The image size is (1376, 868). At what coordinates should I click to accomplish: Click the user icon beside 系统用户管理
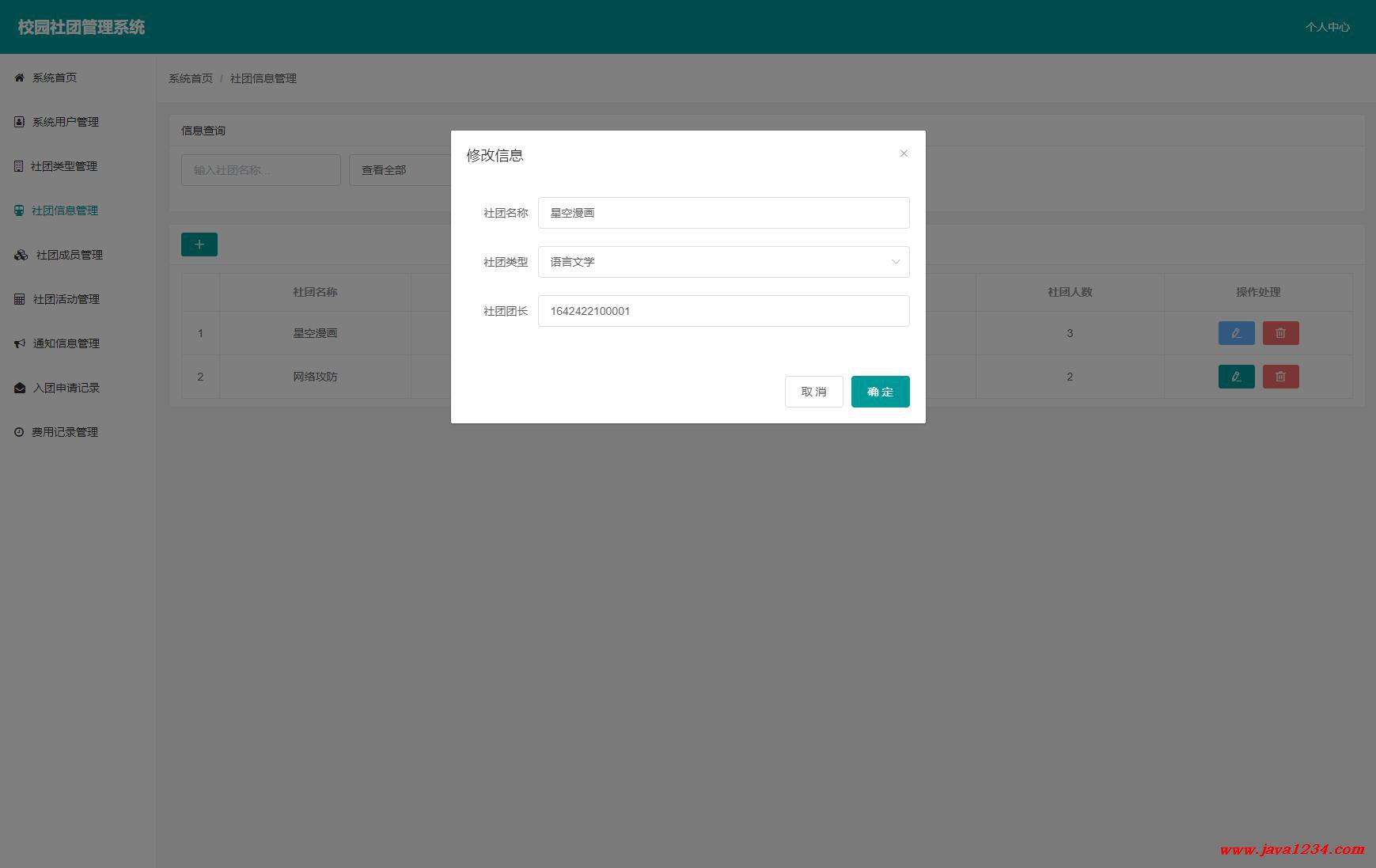(20, 122)
